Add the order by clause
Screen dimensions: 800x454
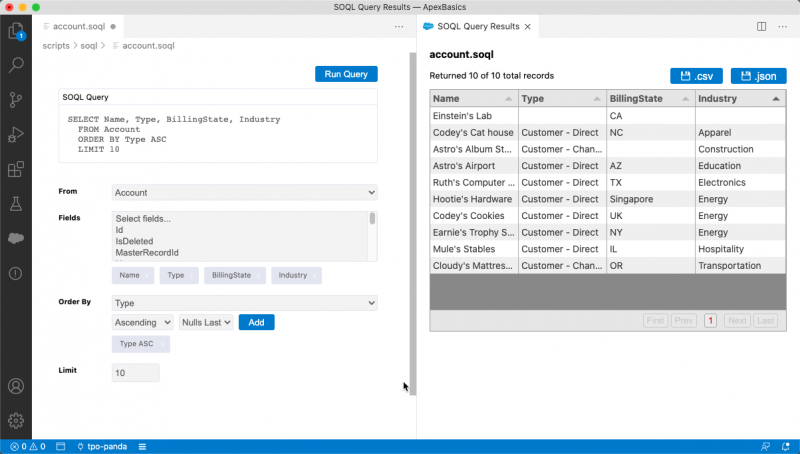[x=257, y=322]
